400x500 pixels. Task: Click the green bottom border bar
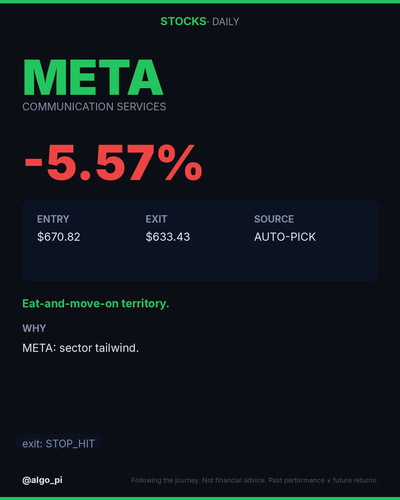click(x=200, y=499)
